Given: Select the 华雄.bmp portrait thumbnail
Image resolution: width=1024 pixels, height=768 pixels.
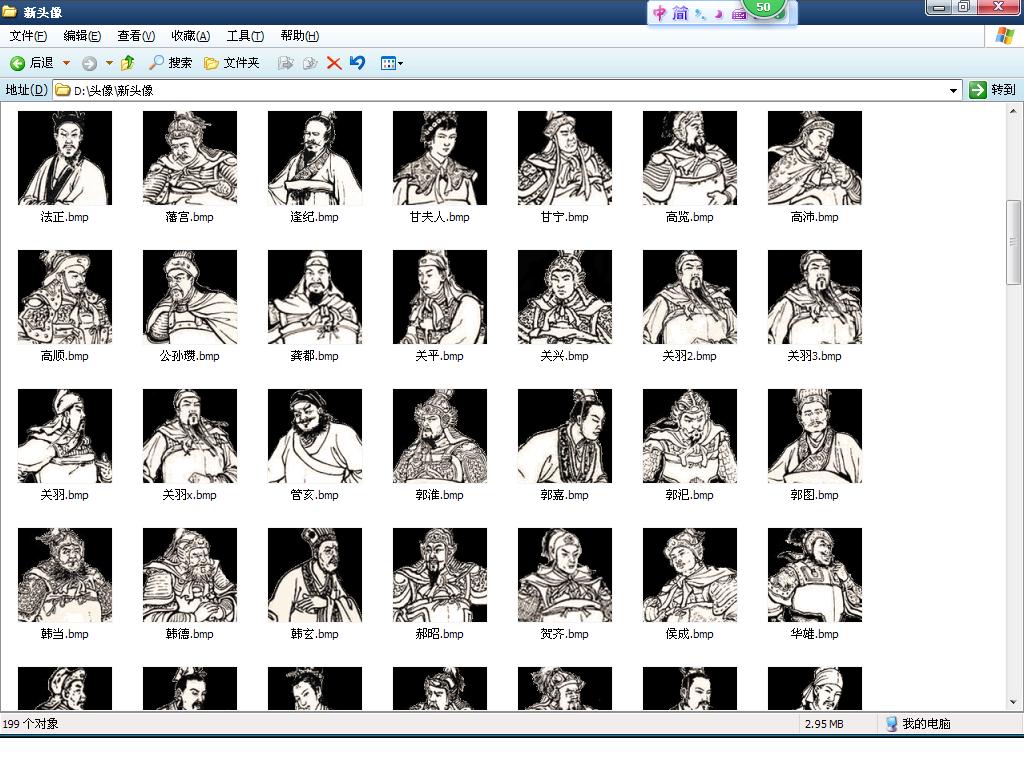Looking at the screenshot, I should point(814,575).
